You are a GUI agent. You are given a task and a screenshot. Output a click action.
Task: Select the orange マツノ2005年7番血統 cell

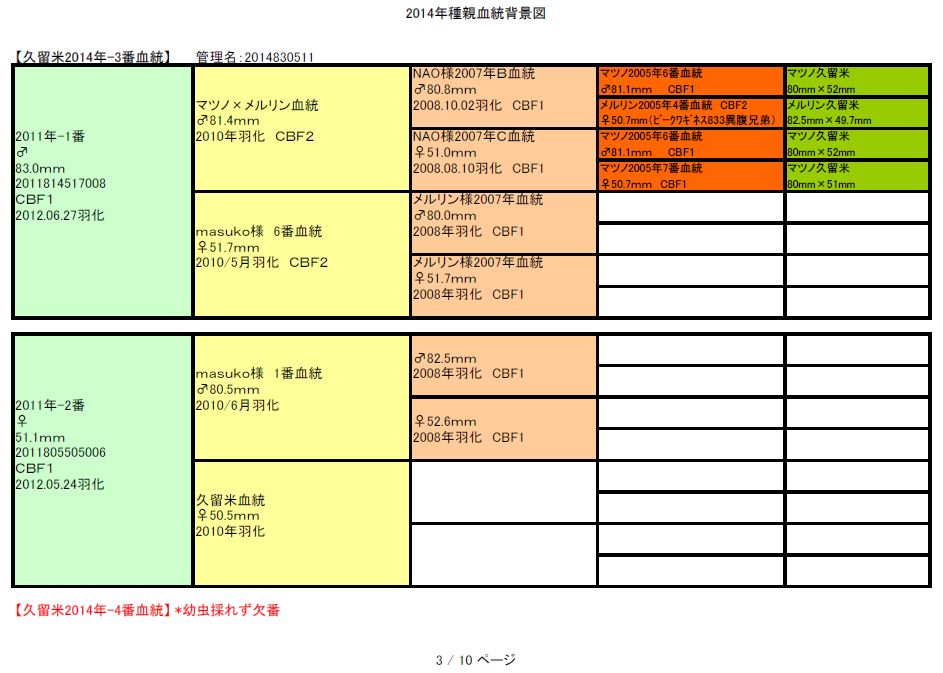pos(691,175)
